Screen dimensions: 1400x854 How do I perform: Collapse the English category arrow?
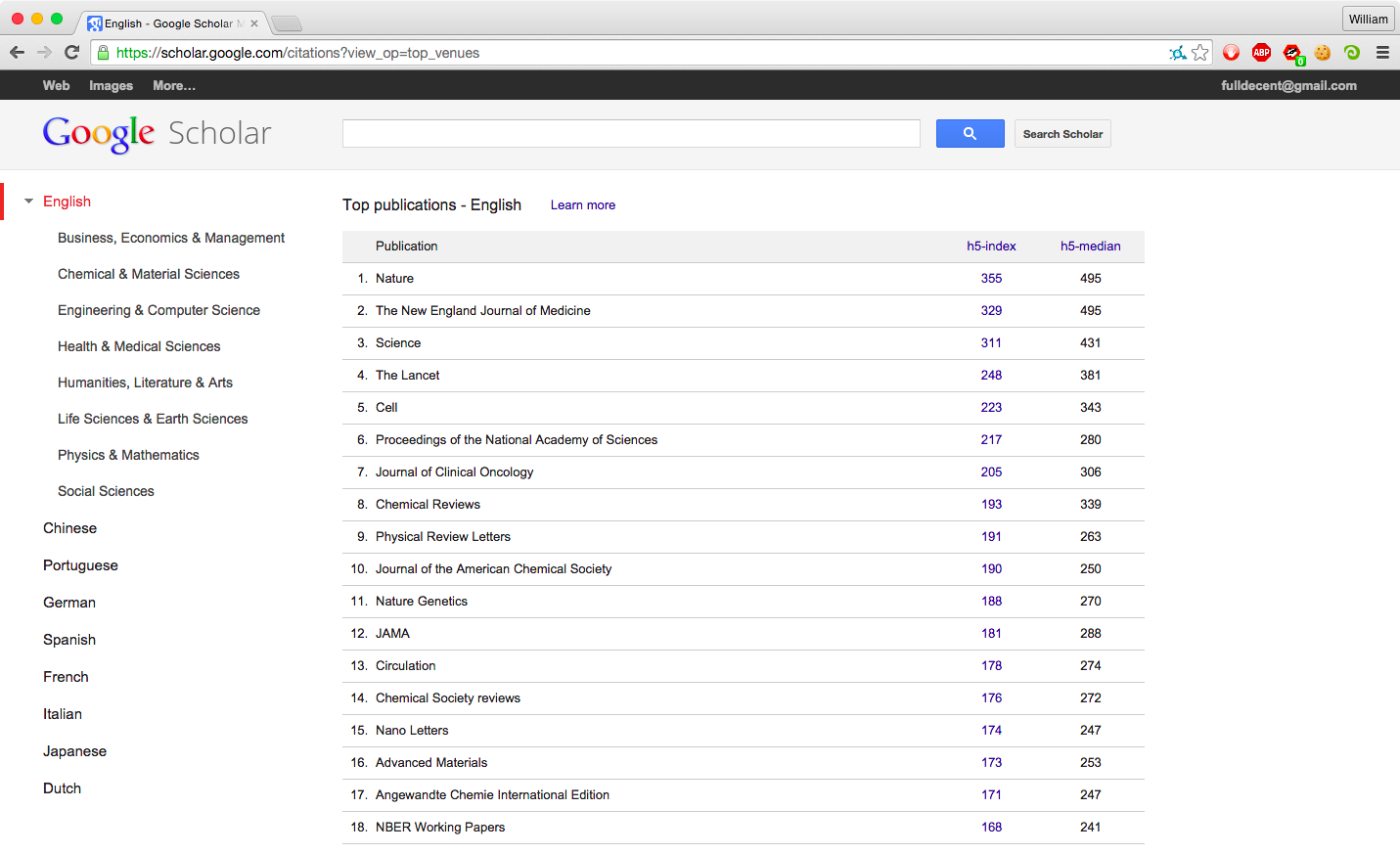tap(29, 202)
